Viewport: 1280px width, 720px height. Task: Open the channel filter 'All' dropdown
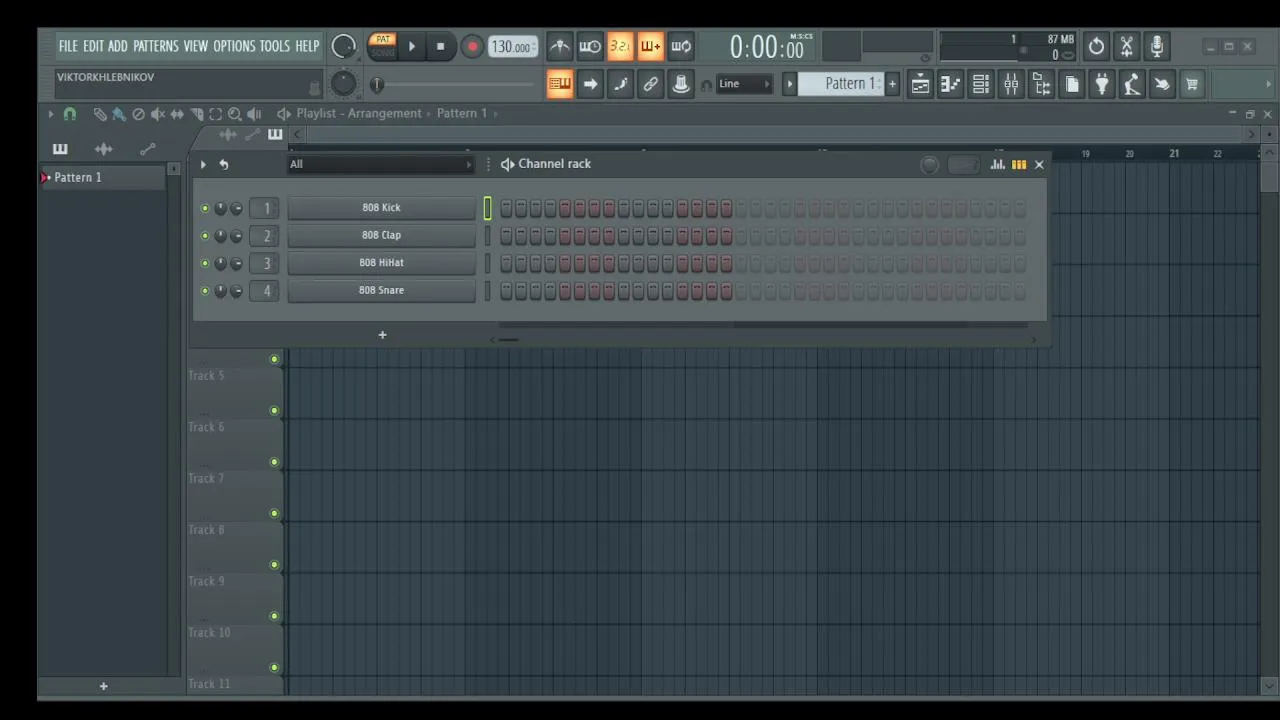pyautogui.click(x=380, y=164)
